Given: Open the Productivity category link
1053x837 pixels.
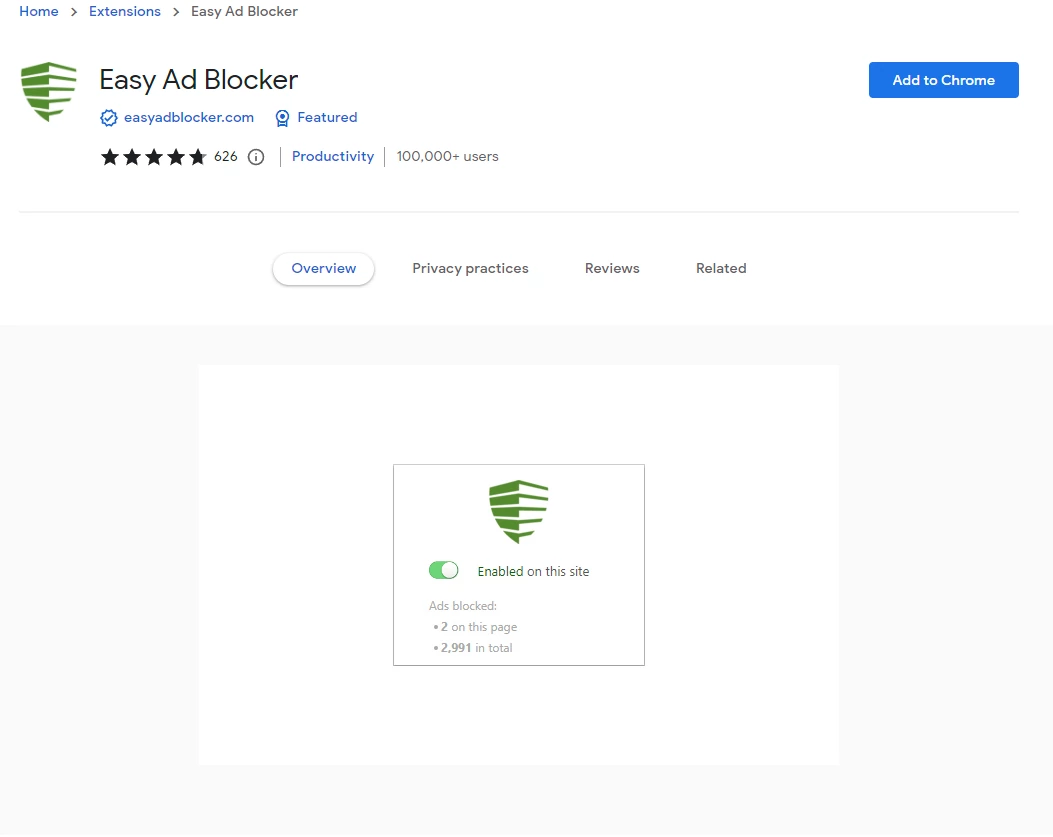Looking at the screenshot, I should pyautogui.click(x=333, y=157).
